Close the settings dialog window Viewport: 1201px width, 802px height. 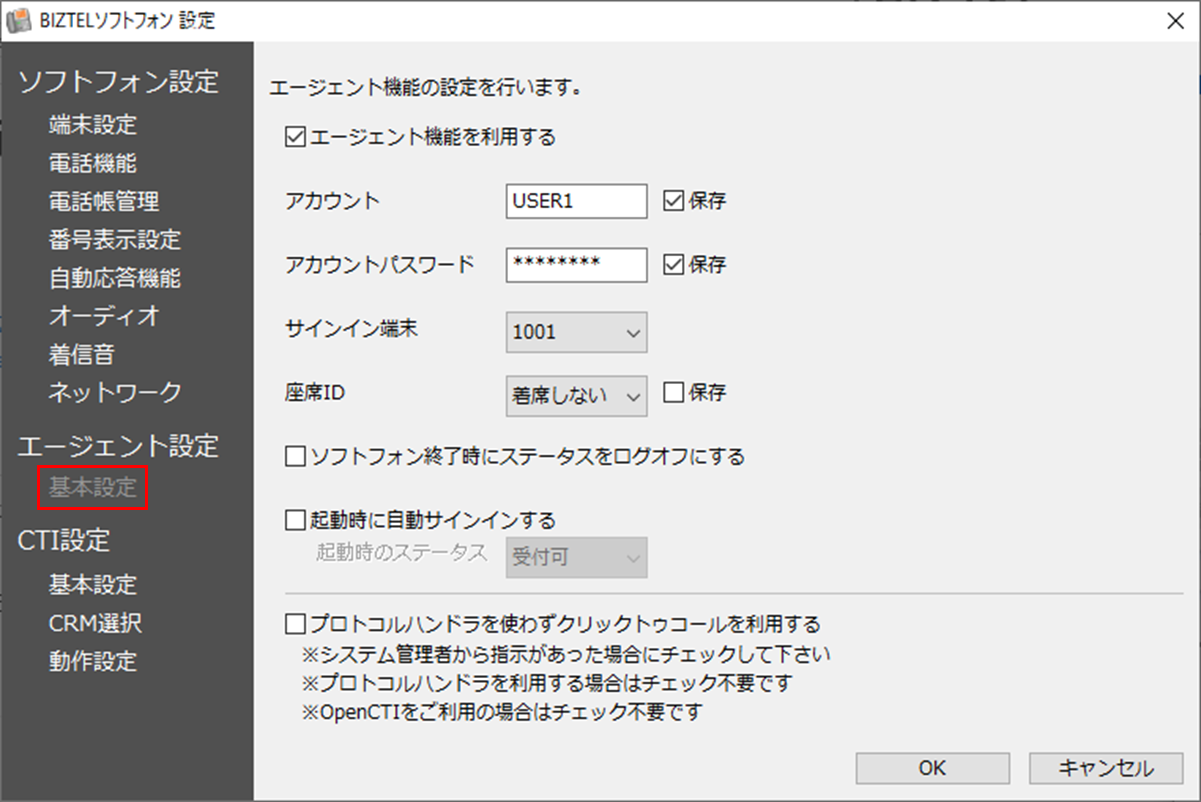[1176, 21]
